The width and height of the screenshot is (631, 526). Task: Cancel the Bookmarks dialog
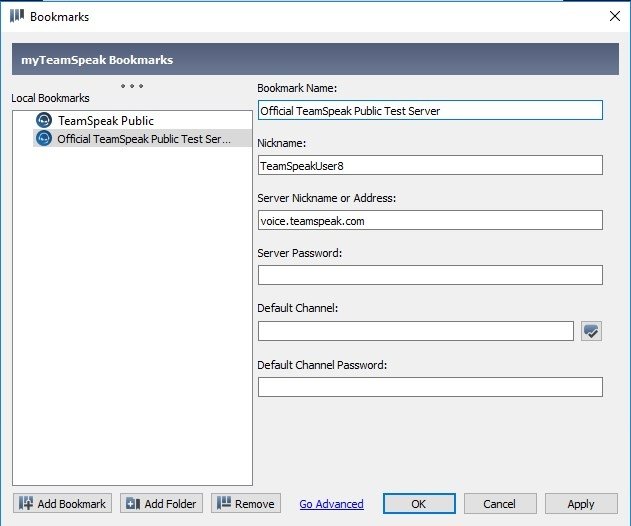point(500,503)
